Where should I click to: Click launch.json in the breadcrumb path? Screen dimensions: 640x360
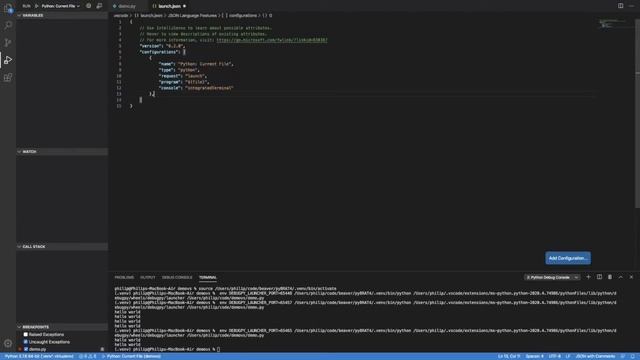coord(152,16)
